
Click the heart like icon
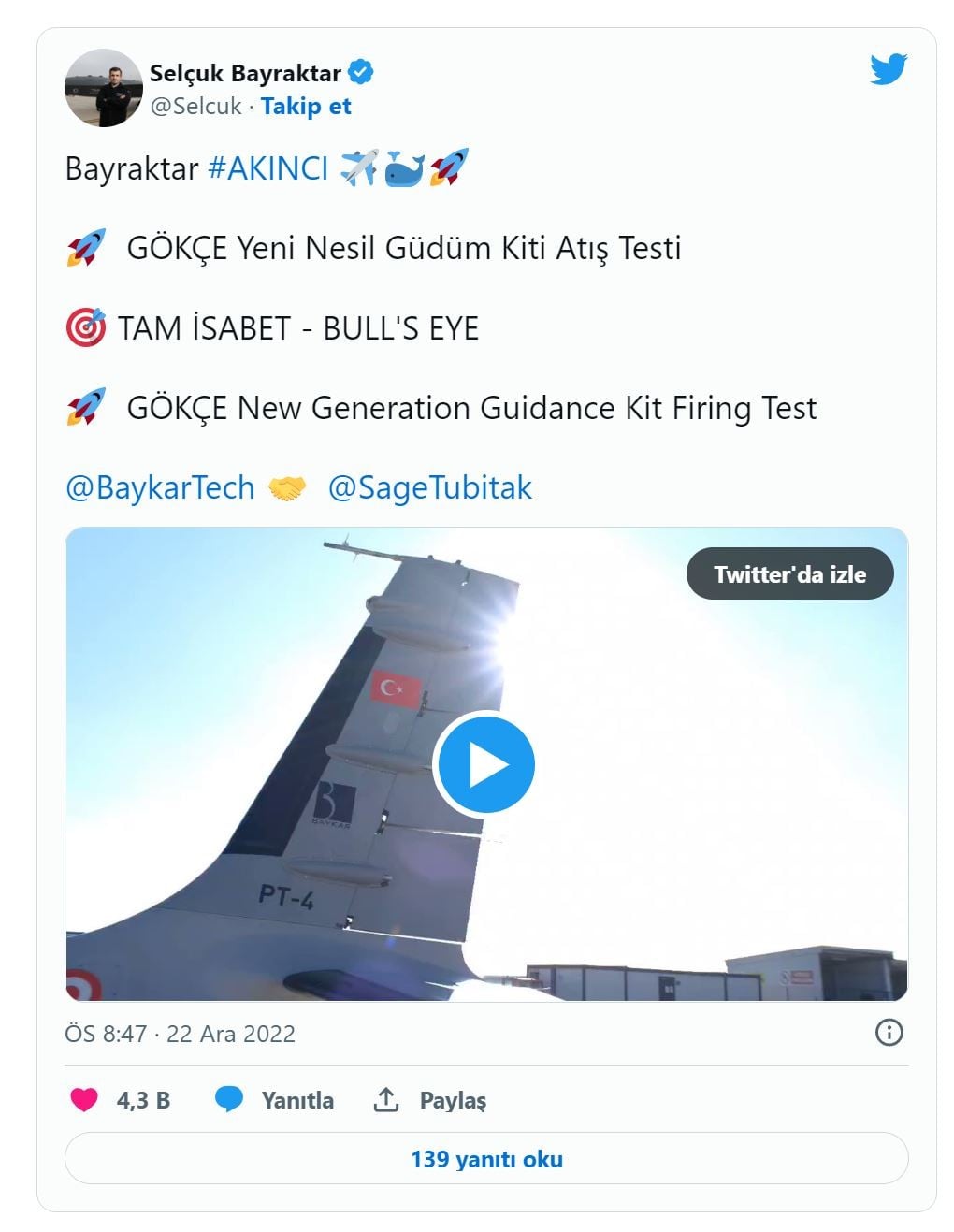click(84, 1100)
